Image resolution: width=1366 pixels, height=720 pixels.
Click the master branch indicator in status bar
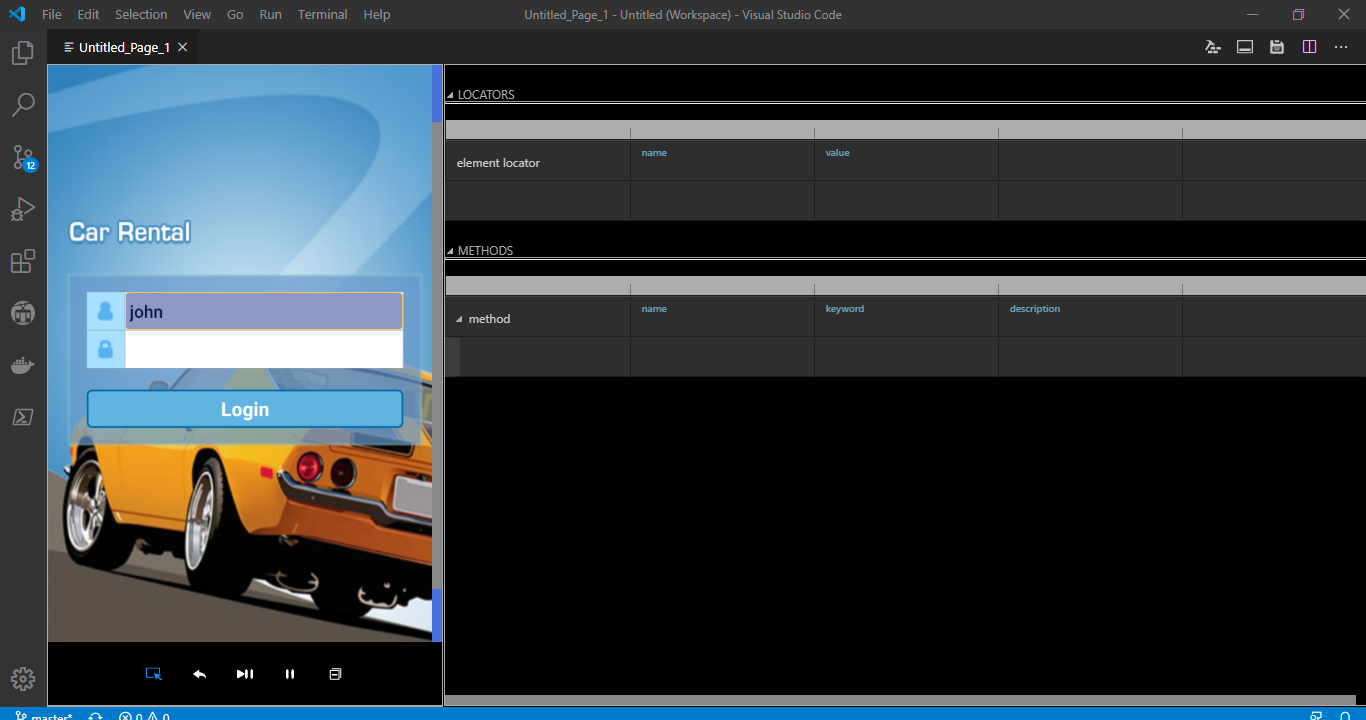44,716
